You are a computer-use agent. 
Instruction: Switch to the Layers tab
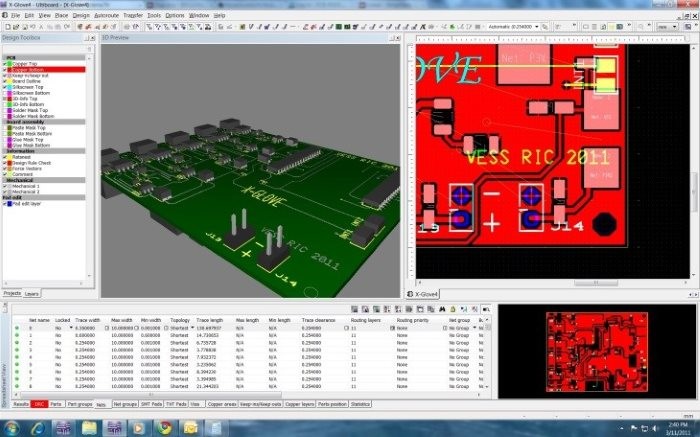(32, 293)
